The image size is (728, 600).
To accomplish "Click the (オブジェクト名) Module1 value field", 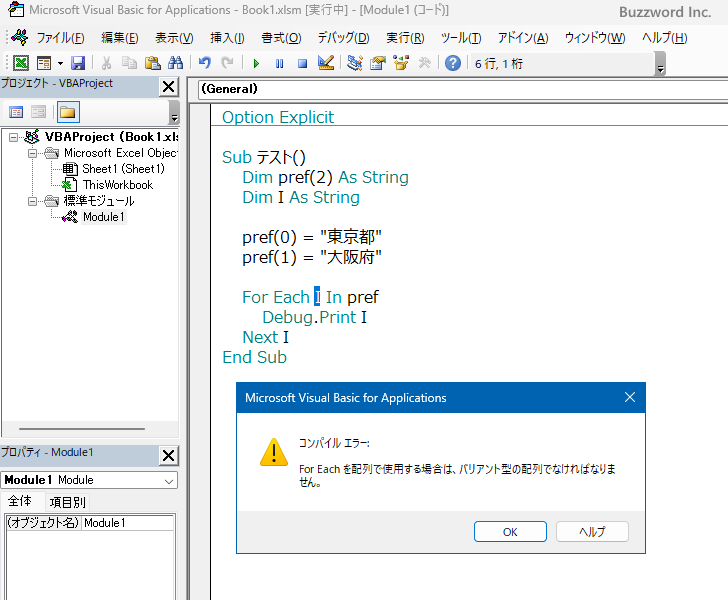I will pyautogui.click(x=128, y=523).
